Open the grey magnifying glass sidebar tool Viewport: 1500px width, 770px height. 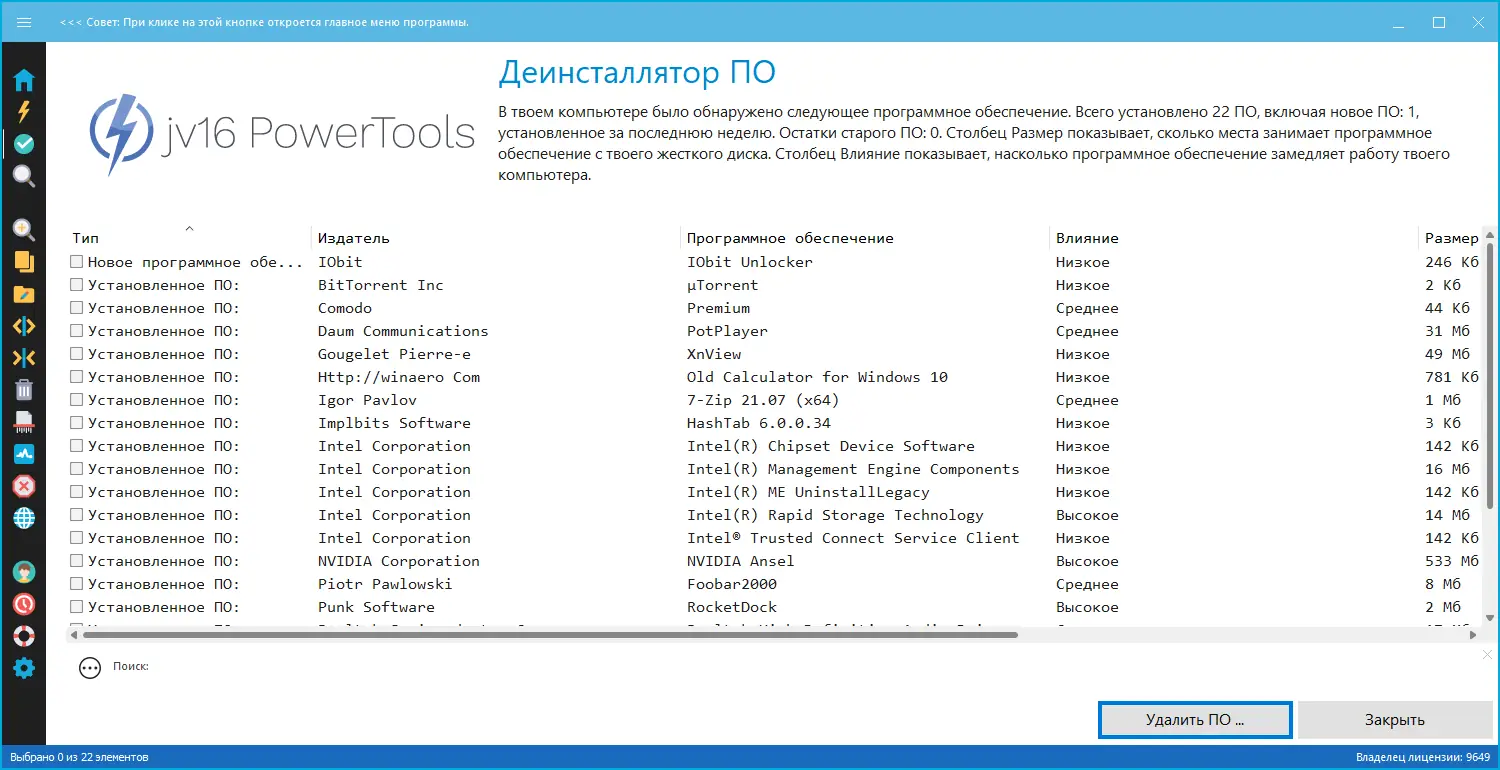tap(24, 177)
